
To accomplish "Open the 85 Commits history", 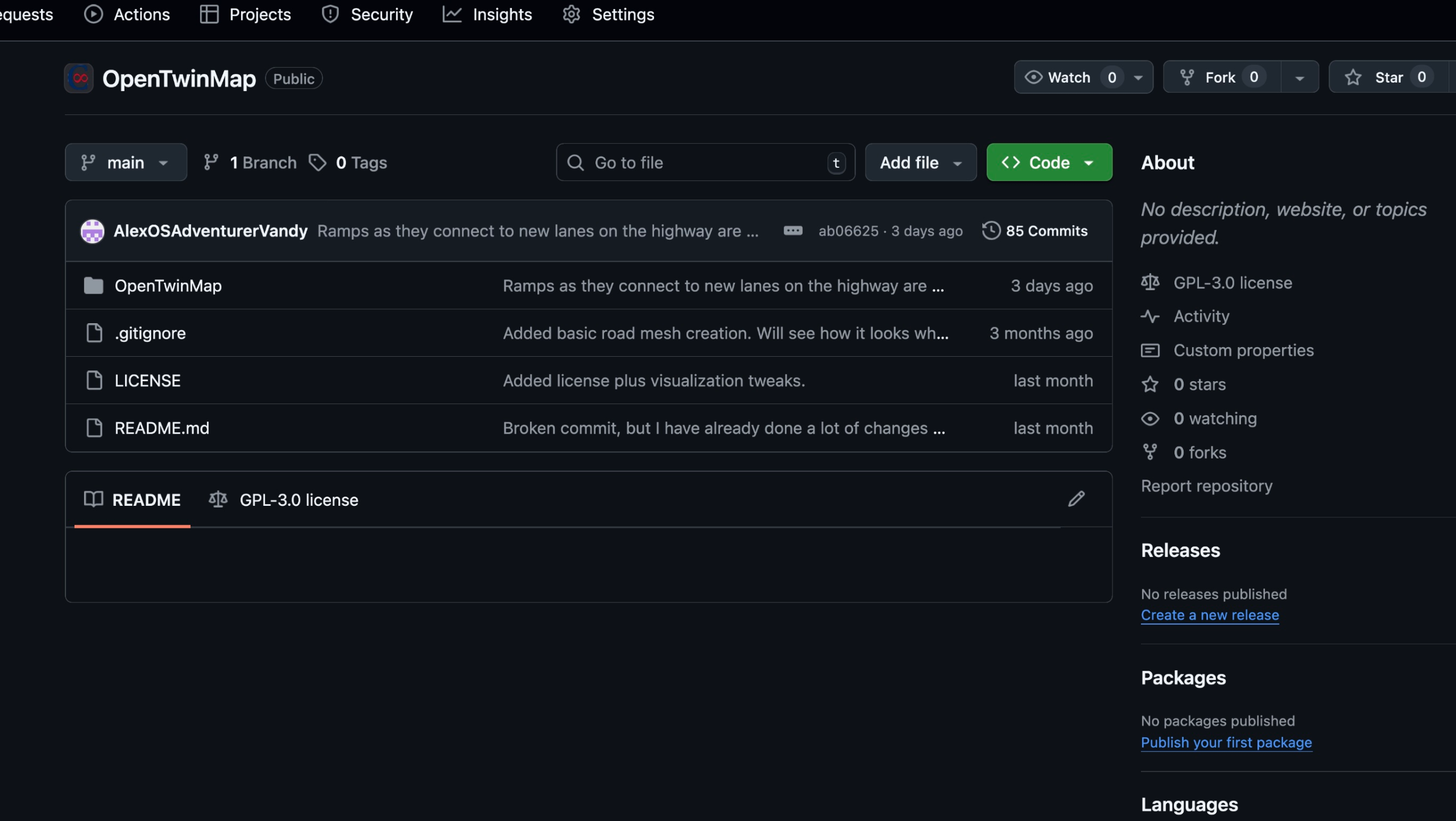I will (1035, 231).
